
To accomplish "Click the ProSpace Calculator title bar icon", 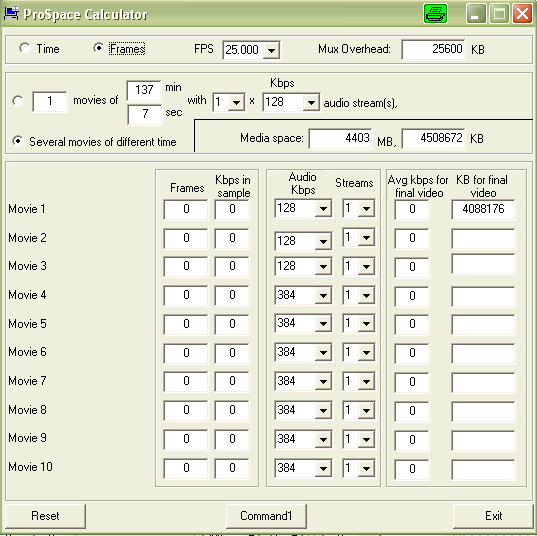I will (11, 13).
